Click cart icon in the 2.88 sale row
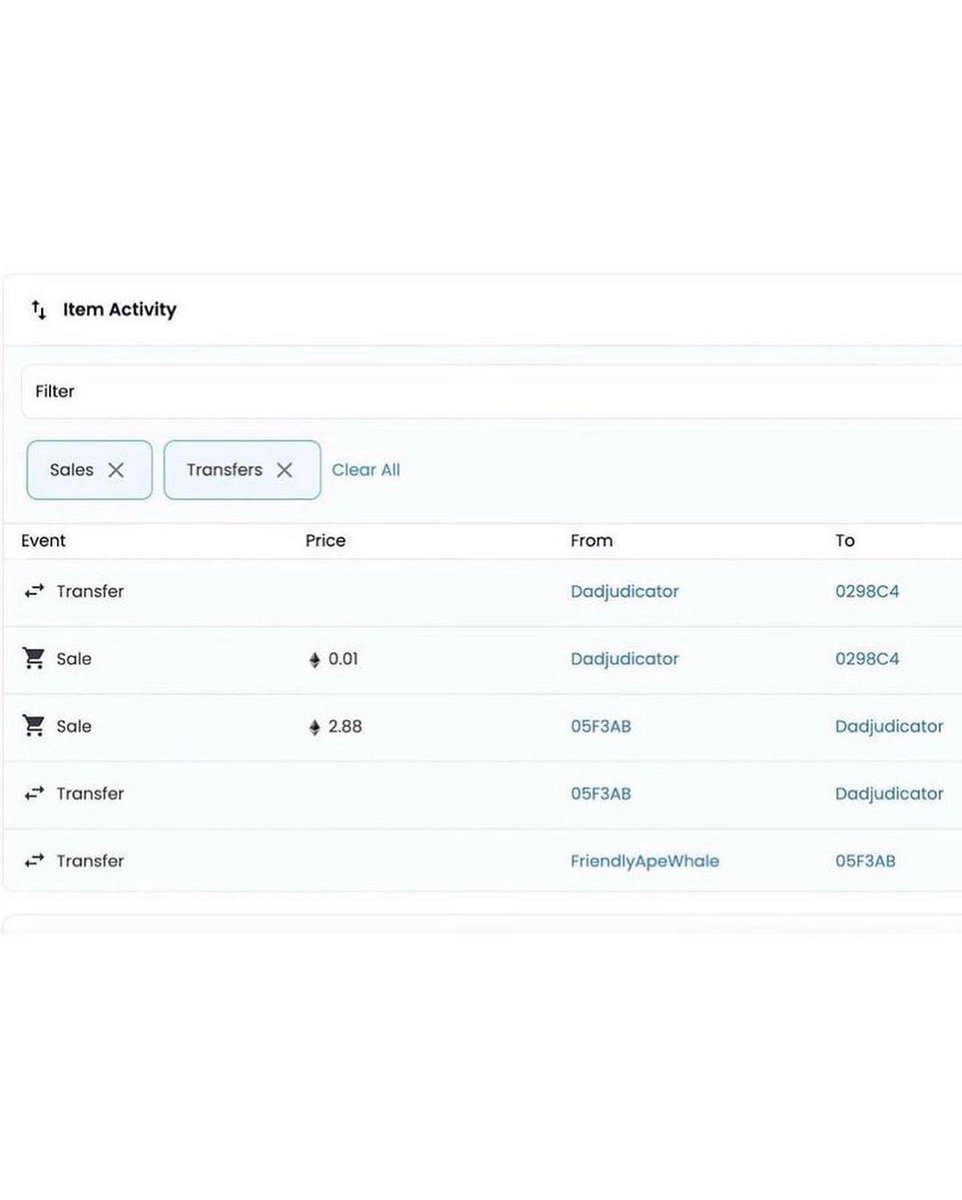 34,726
